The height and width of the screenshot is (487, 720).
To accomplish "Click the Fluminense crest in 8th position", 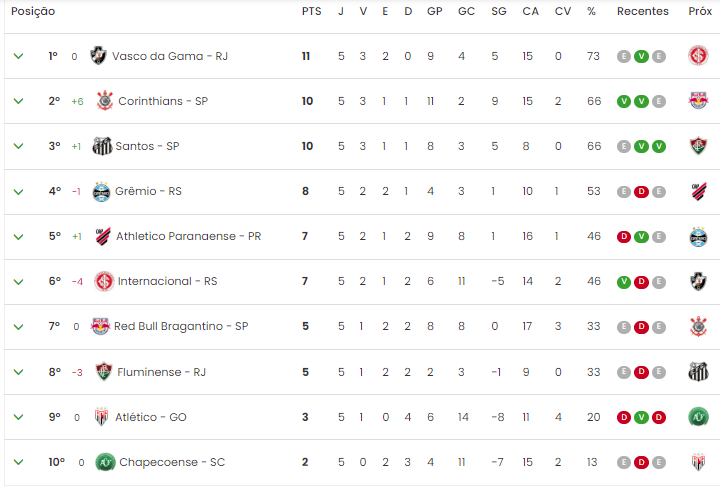I will (104, 372).
